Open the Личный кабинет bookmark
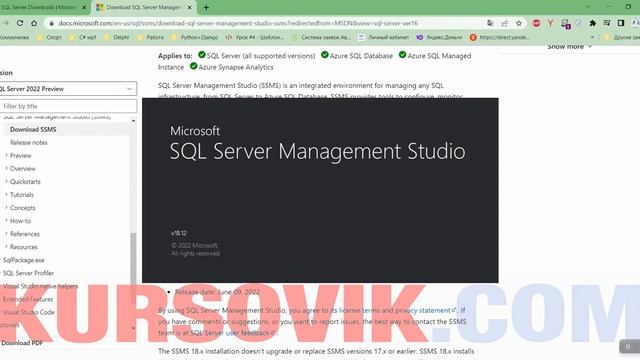 point(383,37)
